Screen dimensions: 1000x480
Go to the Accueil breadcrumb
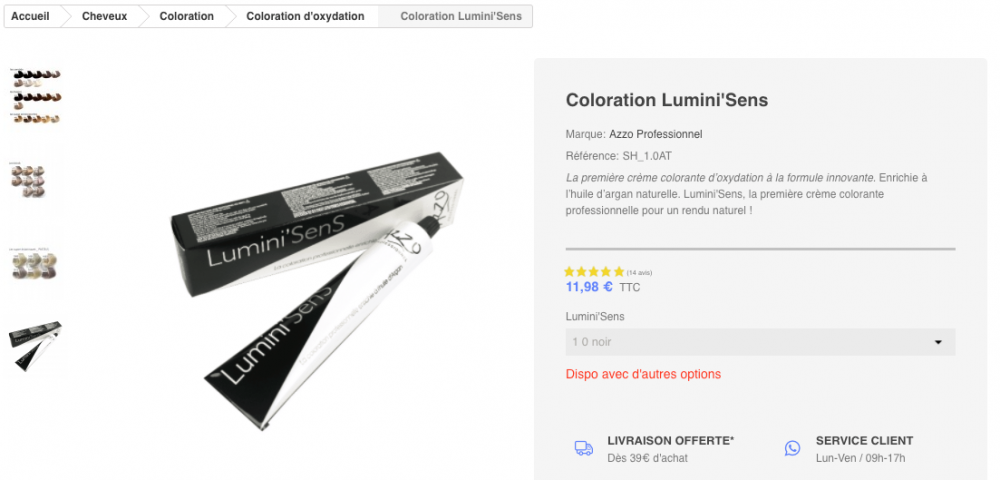point(30,16)
